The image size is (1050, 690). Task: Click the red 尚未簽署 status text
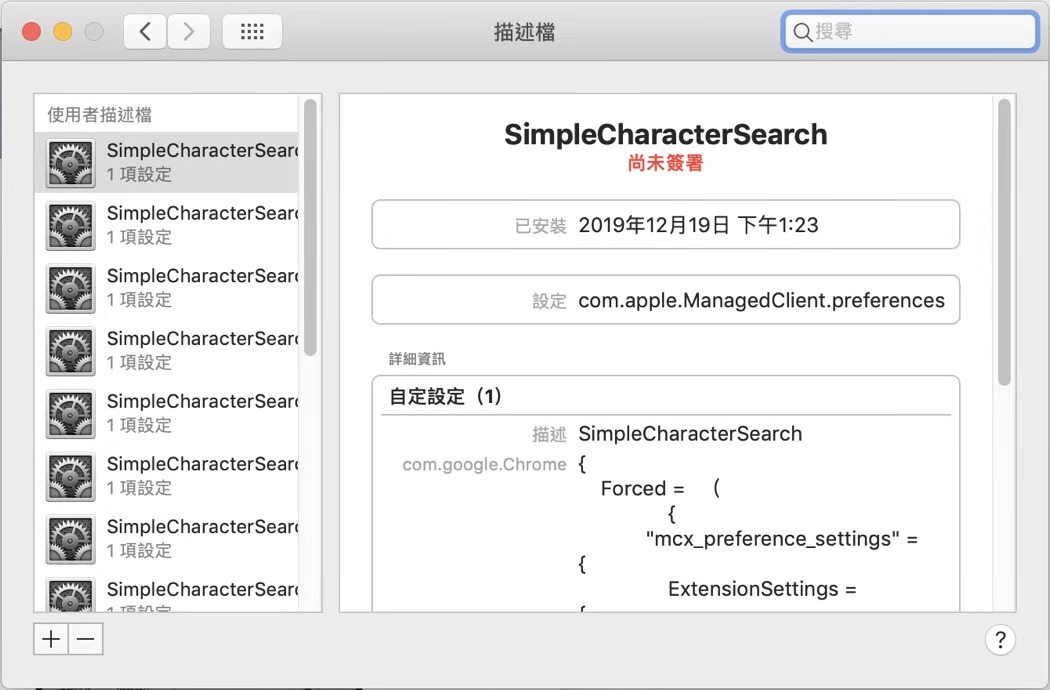click(x=666, y=163)
